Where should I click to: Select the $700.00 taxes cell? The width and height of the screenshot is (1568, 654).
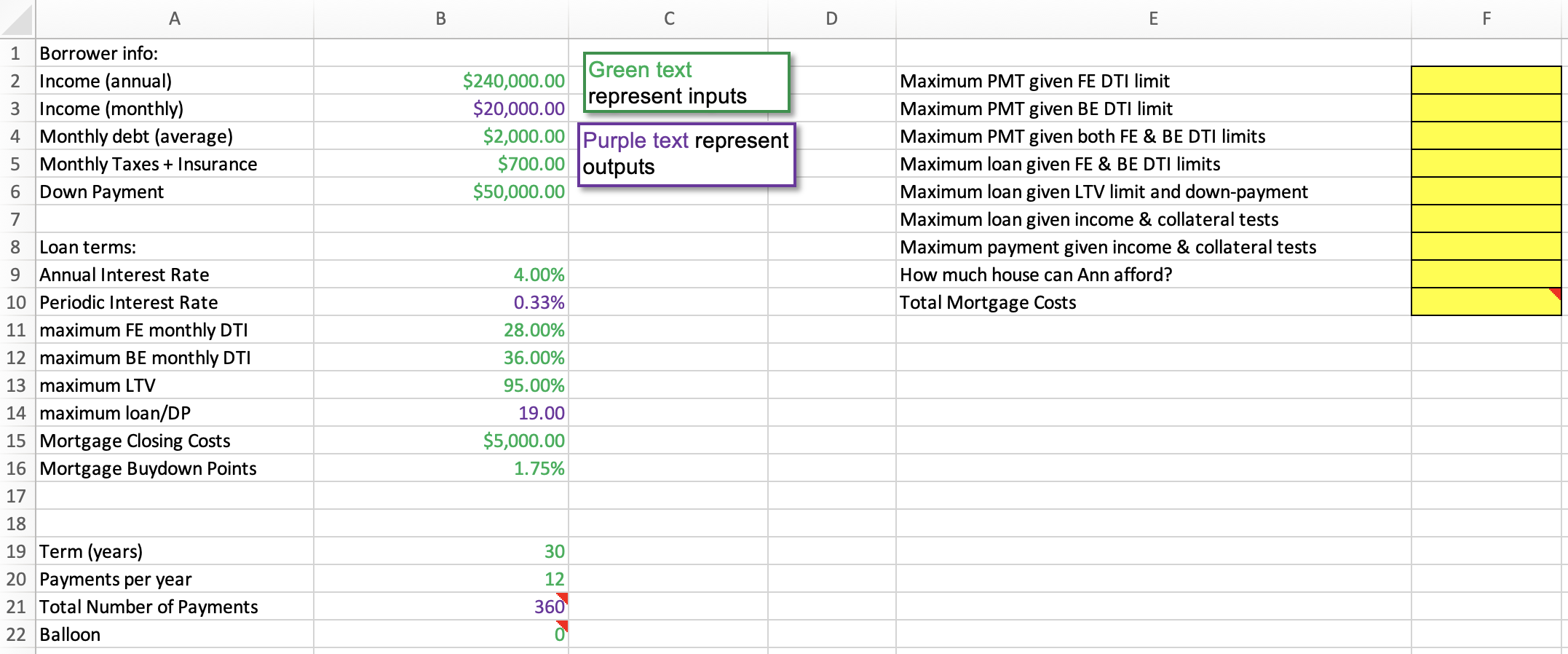point(441,164)
